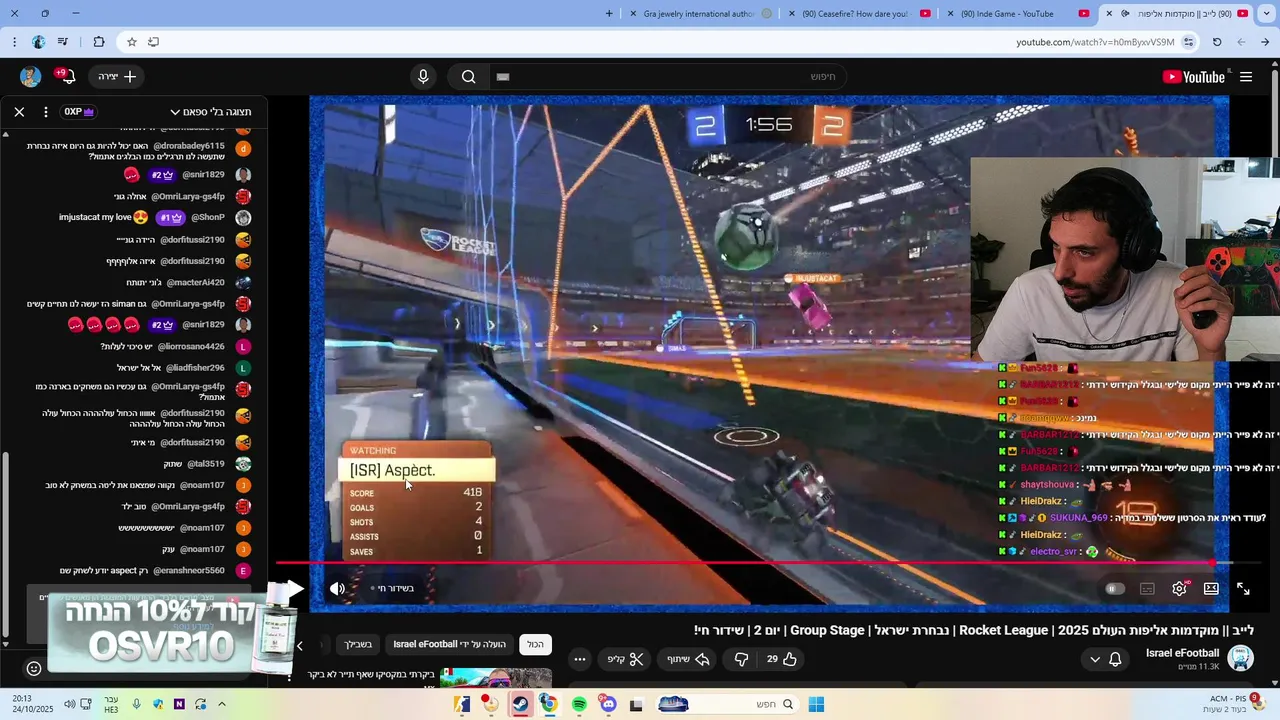Open chat user @dorabadey6115 avatar

pos(243,149)
